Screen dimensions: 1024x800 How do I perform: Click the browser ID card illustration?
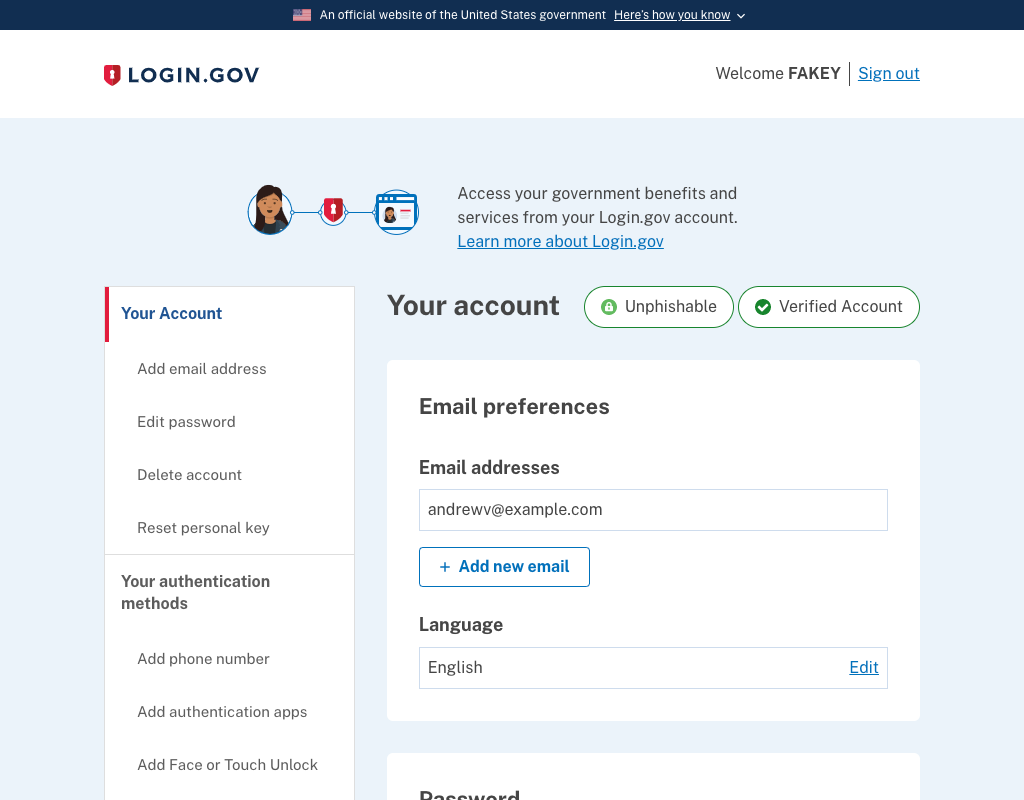pyautogui.click(x=396, y=212)
